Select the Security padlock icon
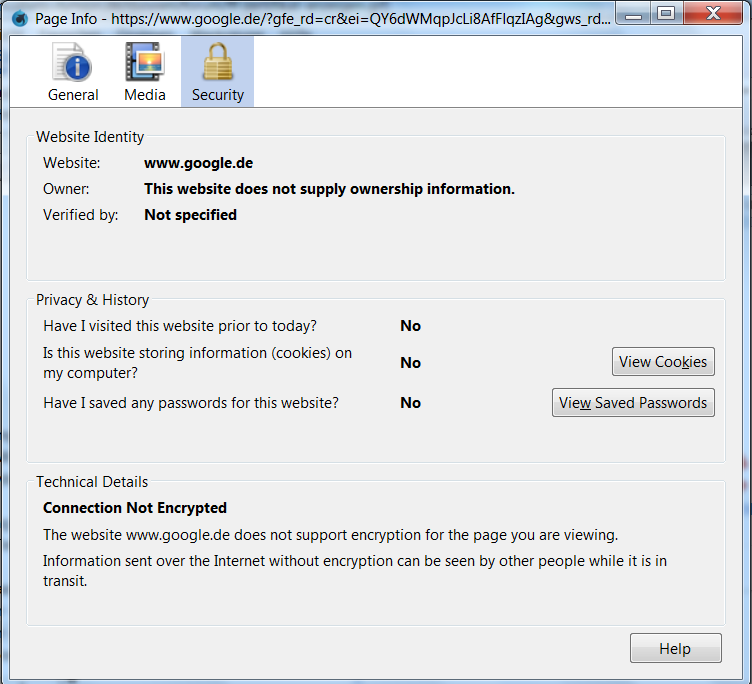The width and height of the screenshot is (752, 684). click(217, 63)
